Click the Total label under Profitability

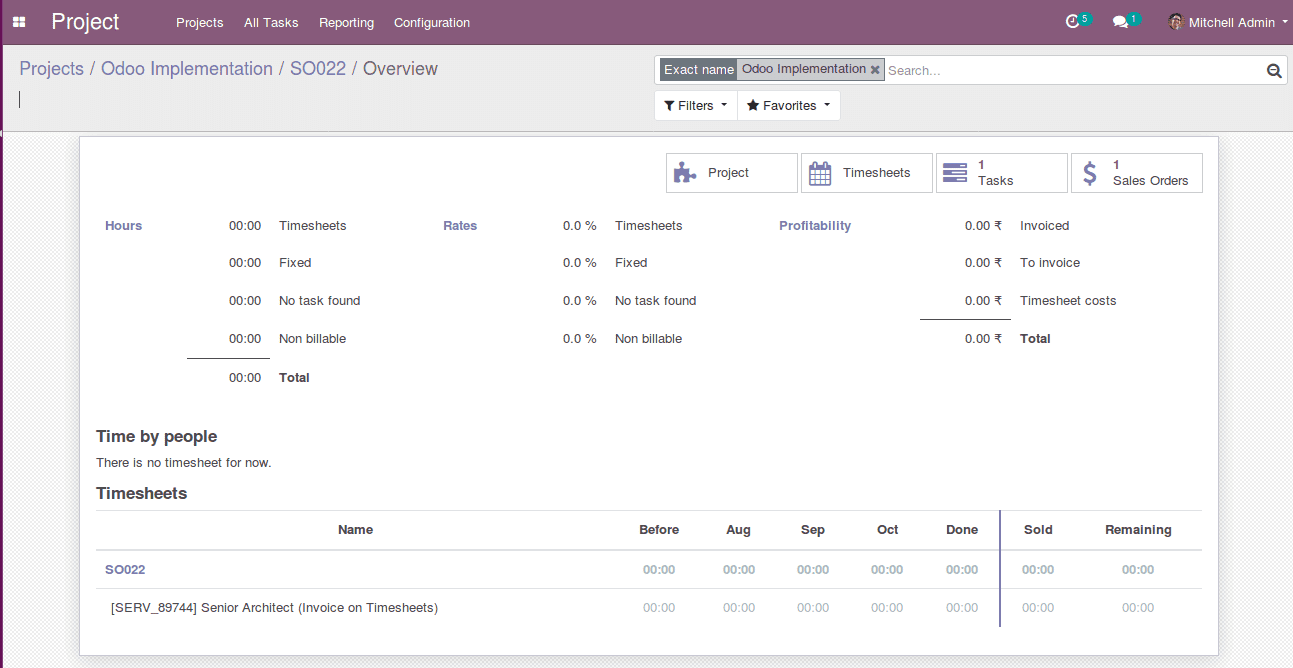tap(1035, 339)
